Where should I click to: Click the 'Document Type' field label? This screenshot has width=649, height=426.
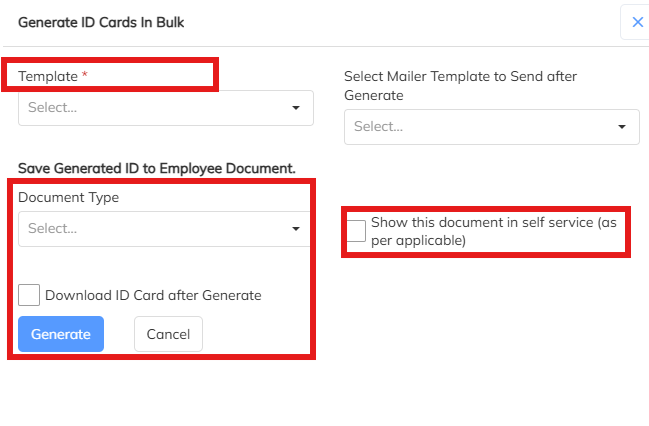pos(68,197)
